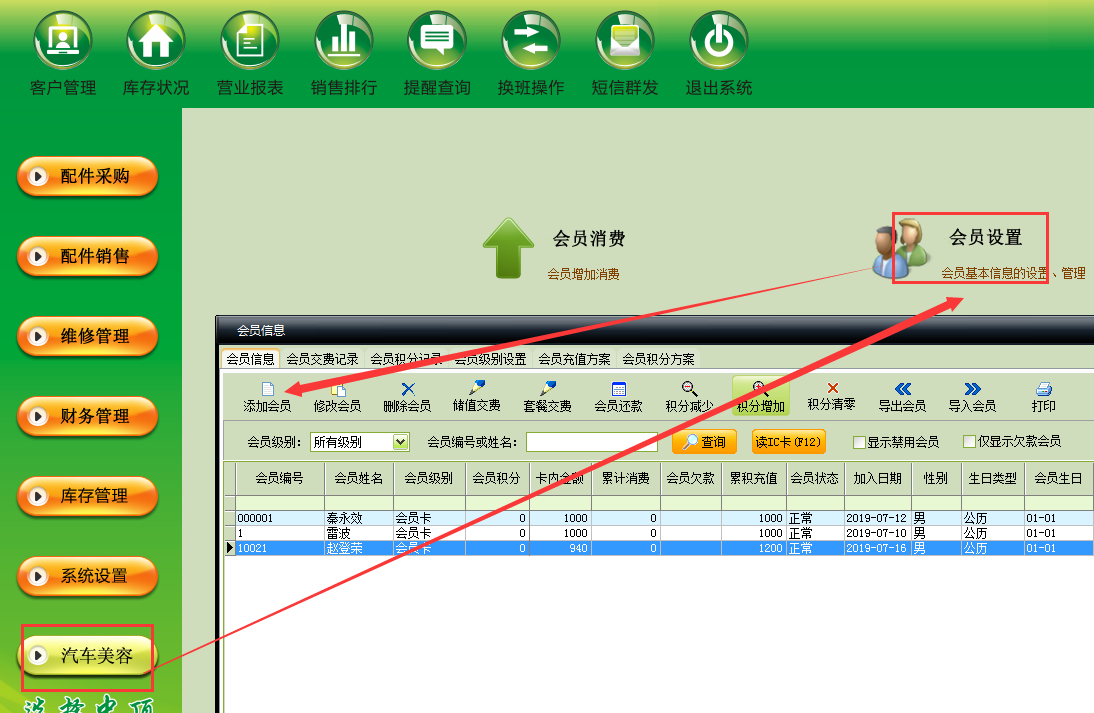1094x713 pixels.
Task: Open 短信群发 bulk SMS icon
Action: coord(625,40)
